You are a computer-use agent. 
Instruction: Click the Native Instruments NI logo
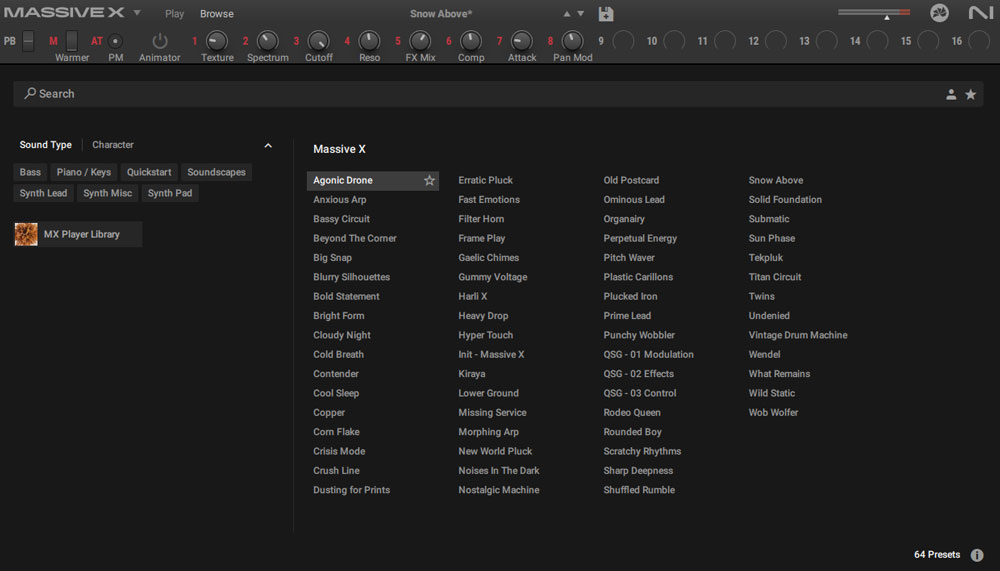tap(980, 13)
